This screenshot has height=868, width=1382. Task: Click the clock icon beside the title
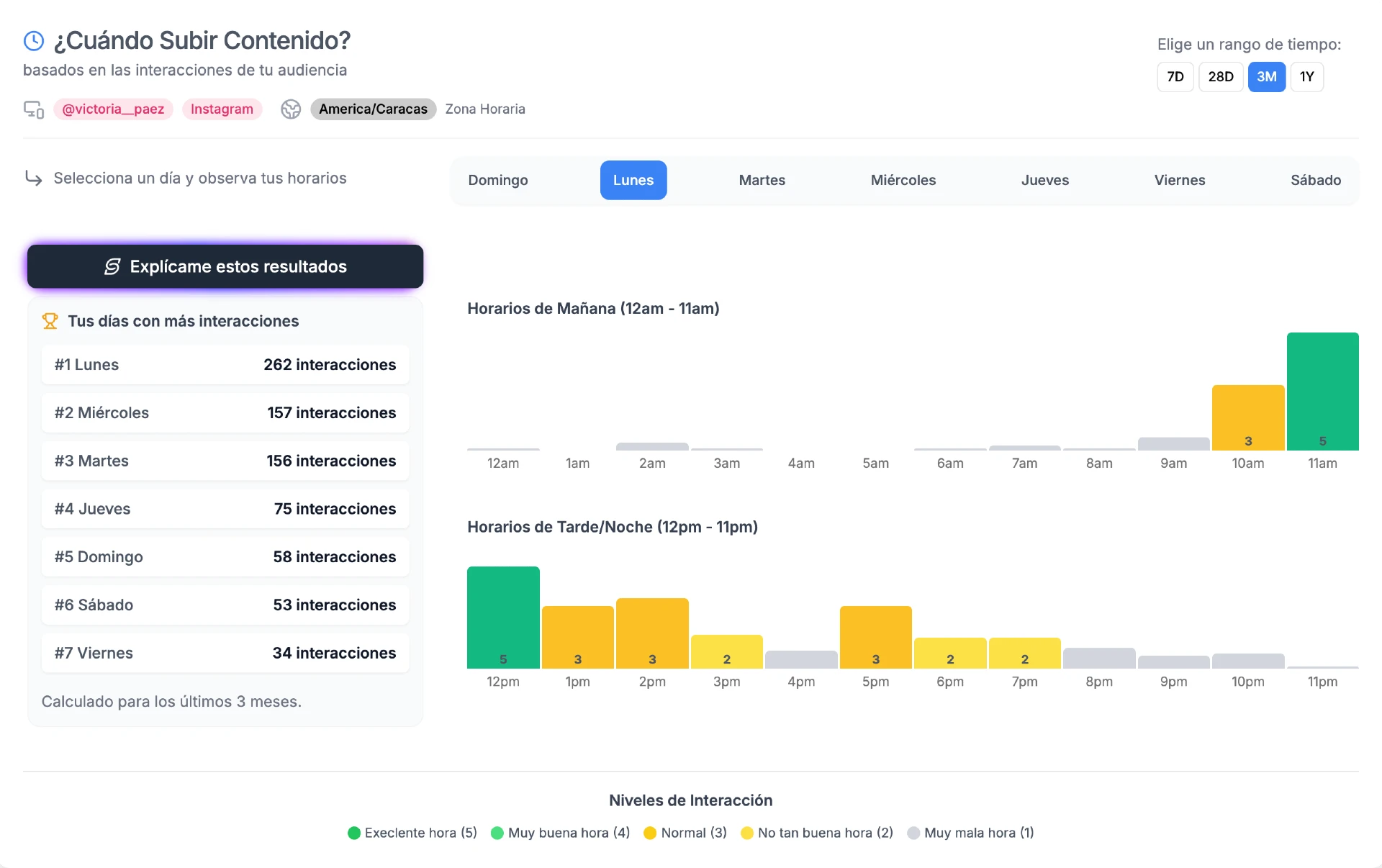coord(34,41)
